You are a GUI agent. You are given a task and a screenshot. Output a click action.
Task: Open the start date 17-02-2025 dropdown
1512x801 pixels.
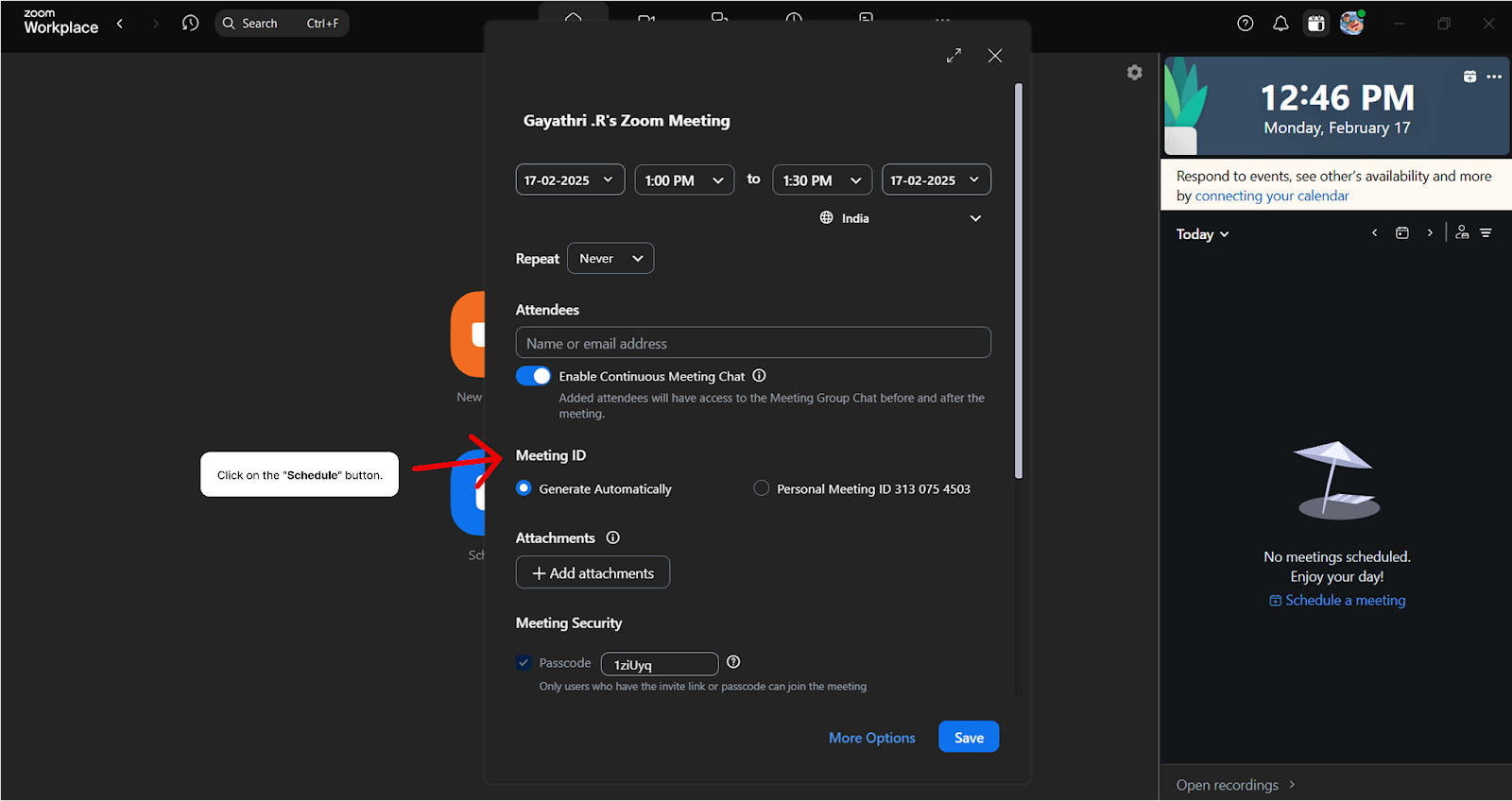(570, 179)
